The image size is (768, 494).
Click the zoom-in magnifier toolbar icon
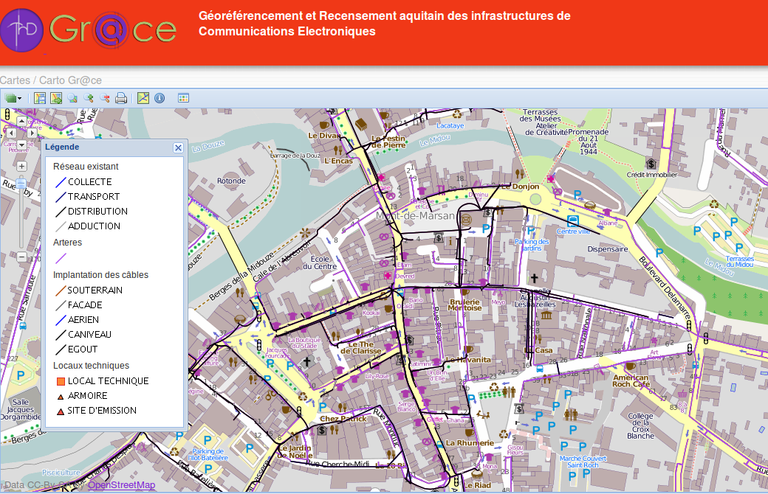pos(72,98)
